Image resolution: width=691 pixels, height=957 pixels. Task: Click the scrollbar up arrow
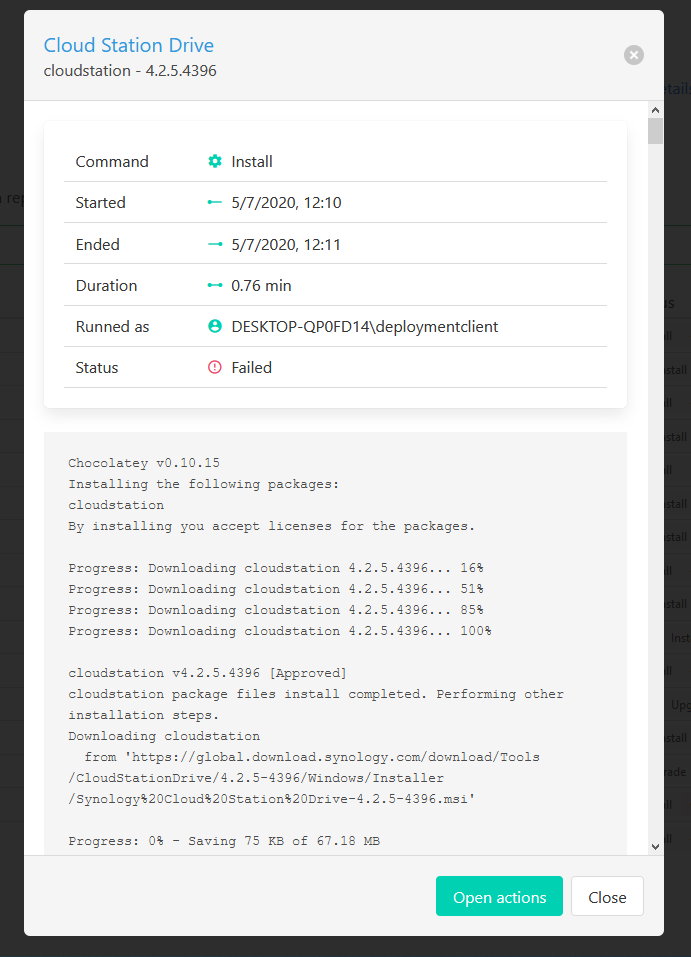pyautogui.click(x=656, y=110)
